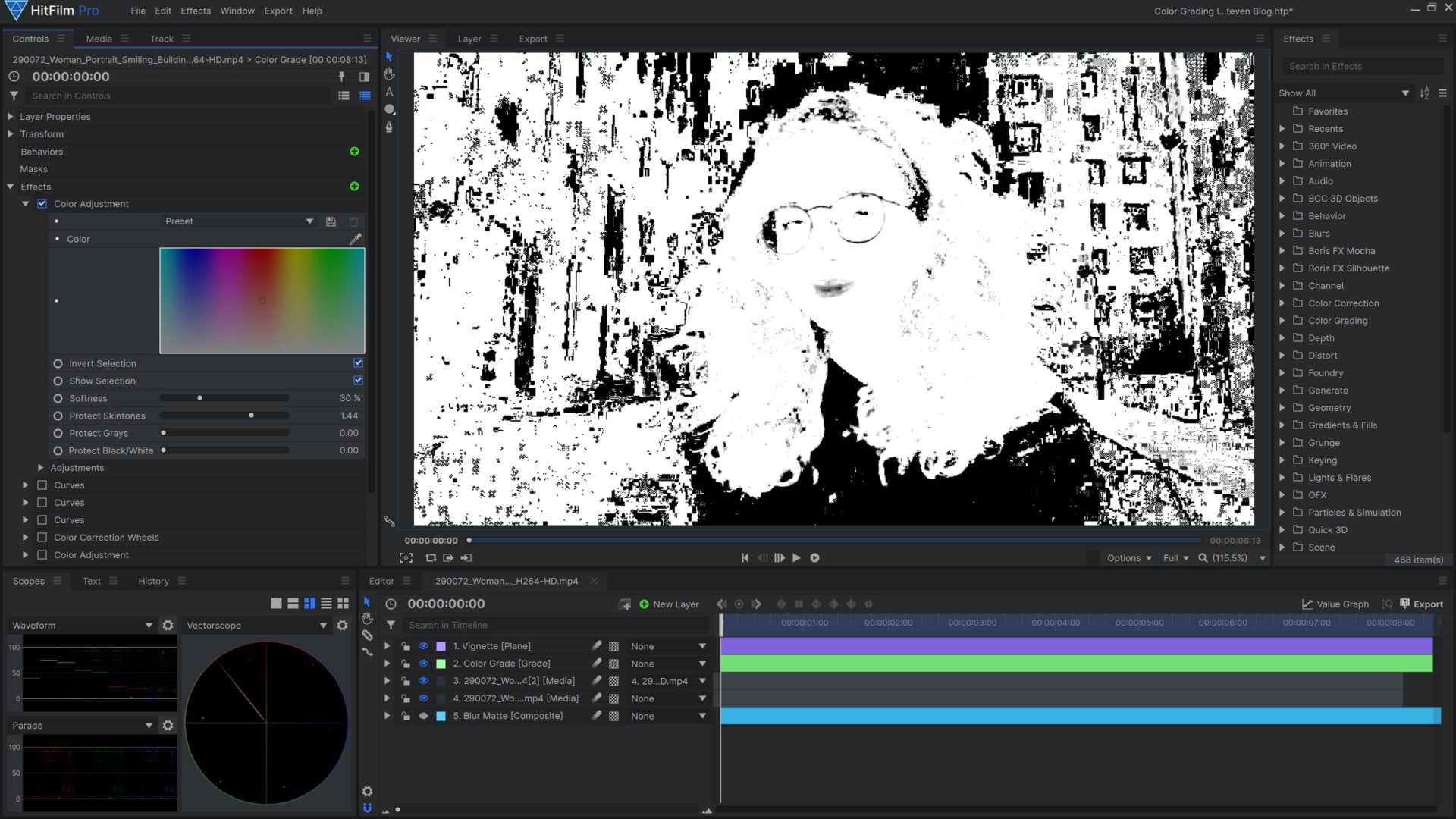1456x819 pixels.
Task: Toggle visibility of Blur Matte layer
Action: [424, 716]
